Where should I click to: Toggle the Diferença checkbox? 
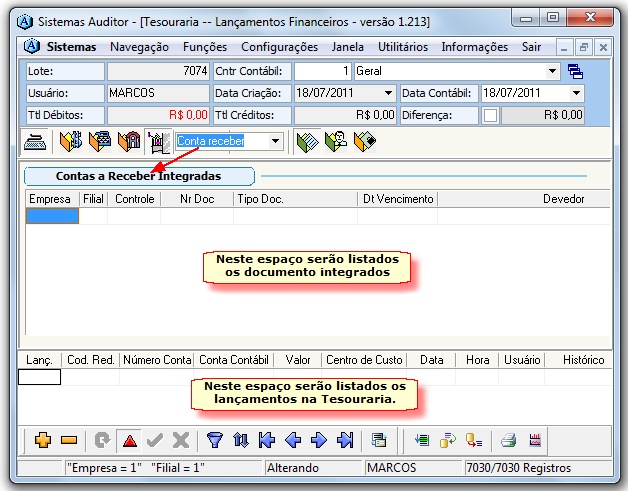coord(490,116)
